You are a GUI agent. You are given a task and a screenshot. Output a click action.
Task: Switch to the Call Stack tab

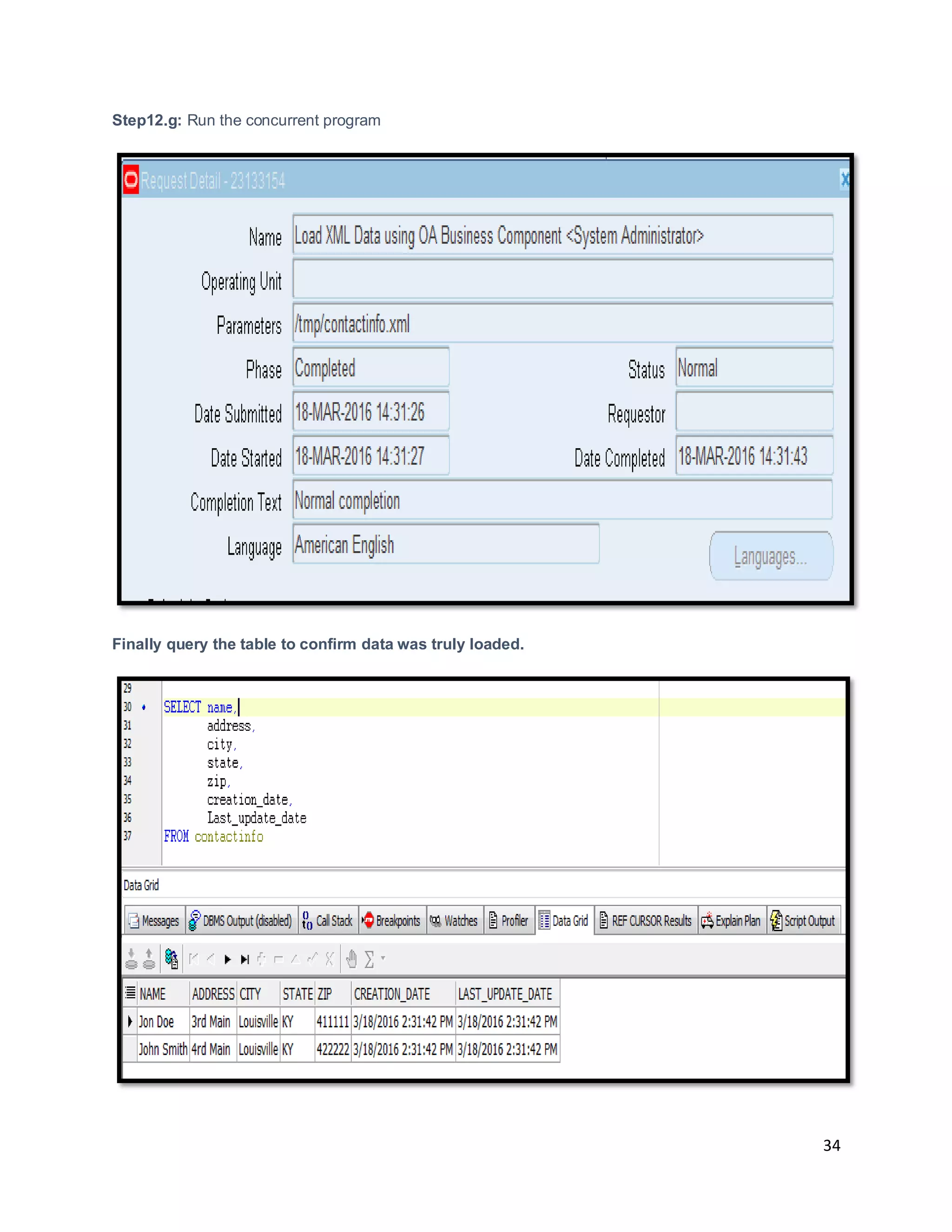tap(328, 921)
